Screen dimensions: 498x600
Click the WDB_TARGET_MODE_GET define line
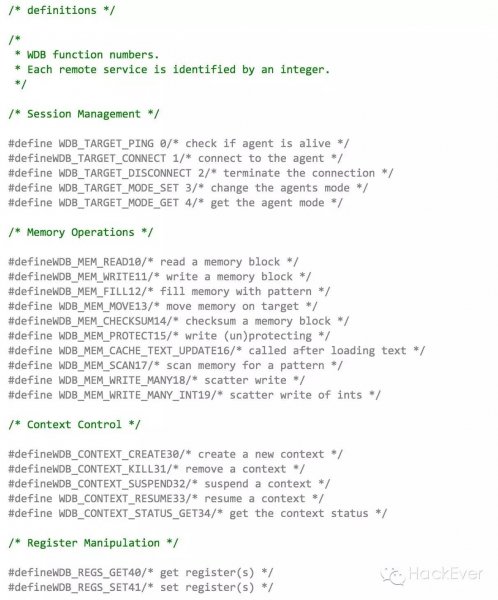[x=175, y=203]
